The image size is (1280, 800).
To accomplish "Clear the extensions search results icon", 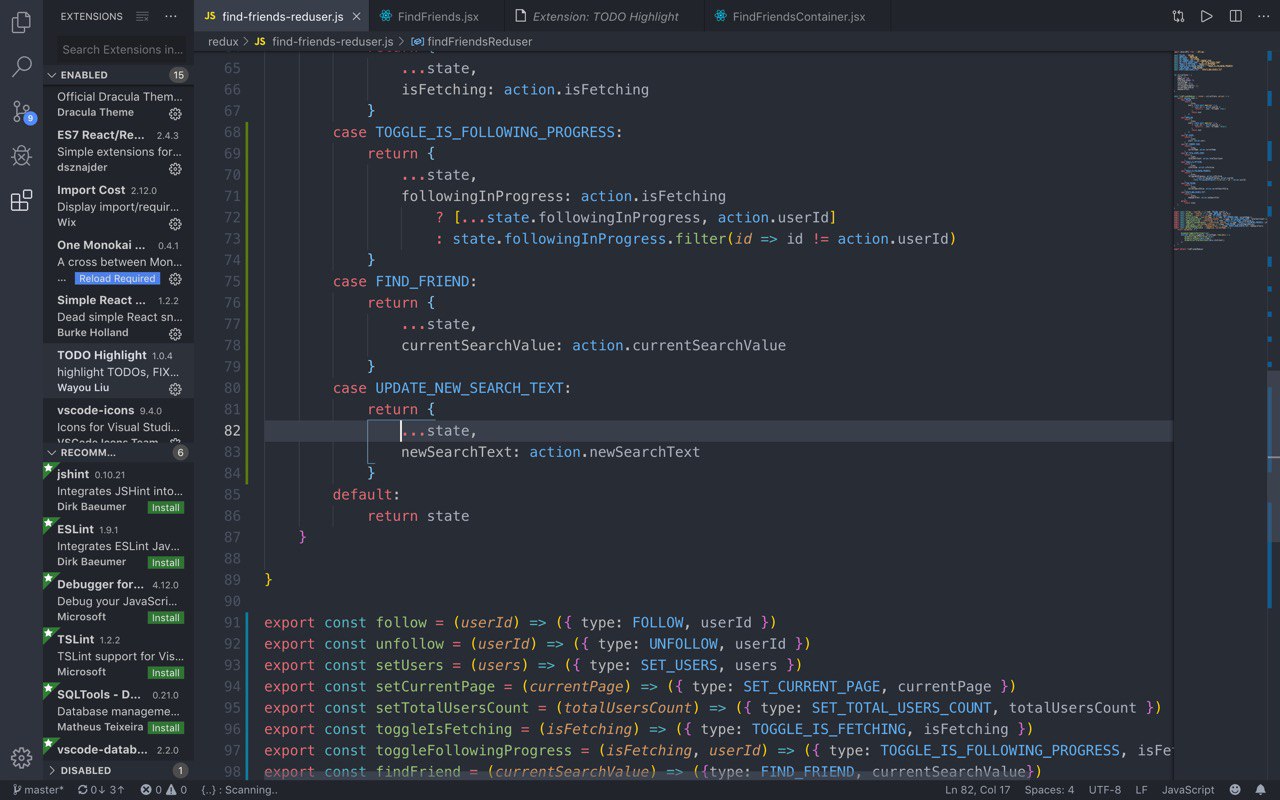I will [x=142, y=16].
